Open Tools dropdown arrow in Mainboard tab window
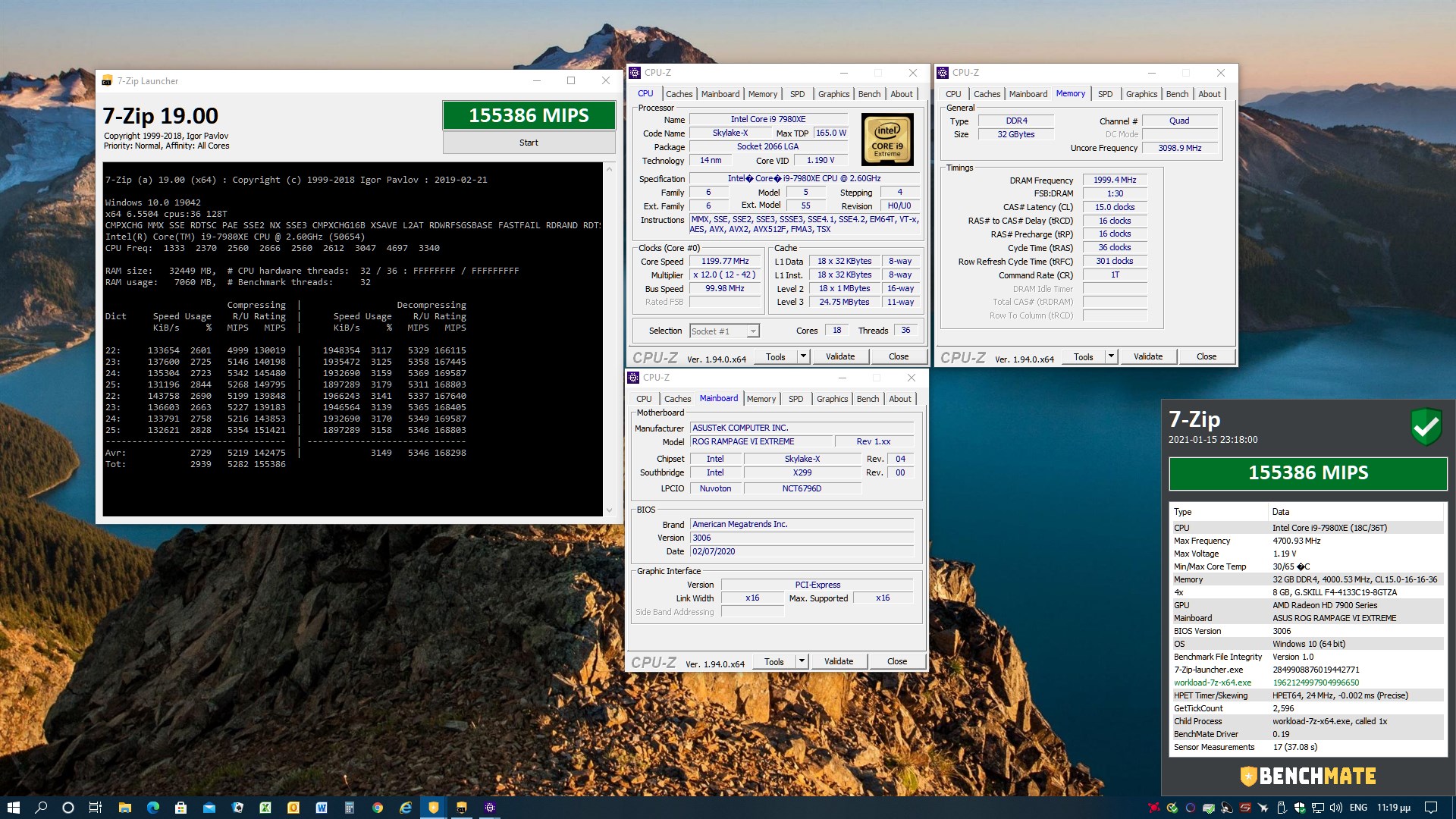Image resolution: width=1456 pixels, height=819 pixels. [802, 661]
